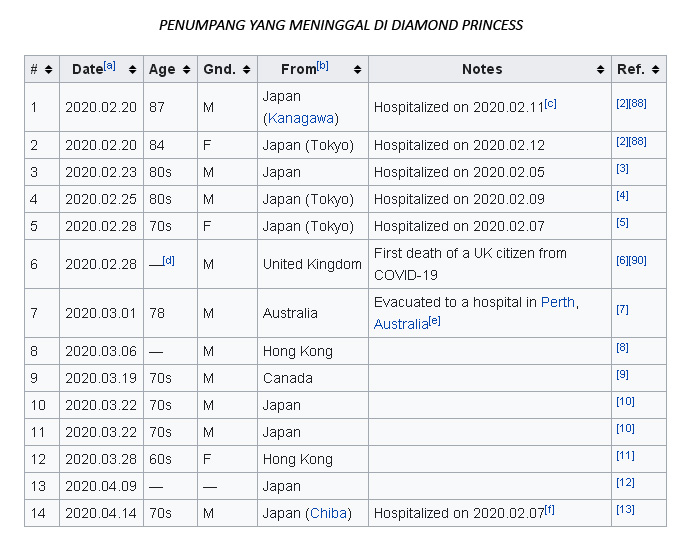
Task: Sort table by the # column arrows
Action: click(x=49, y=70)
